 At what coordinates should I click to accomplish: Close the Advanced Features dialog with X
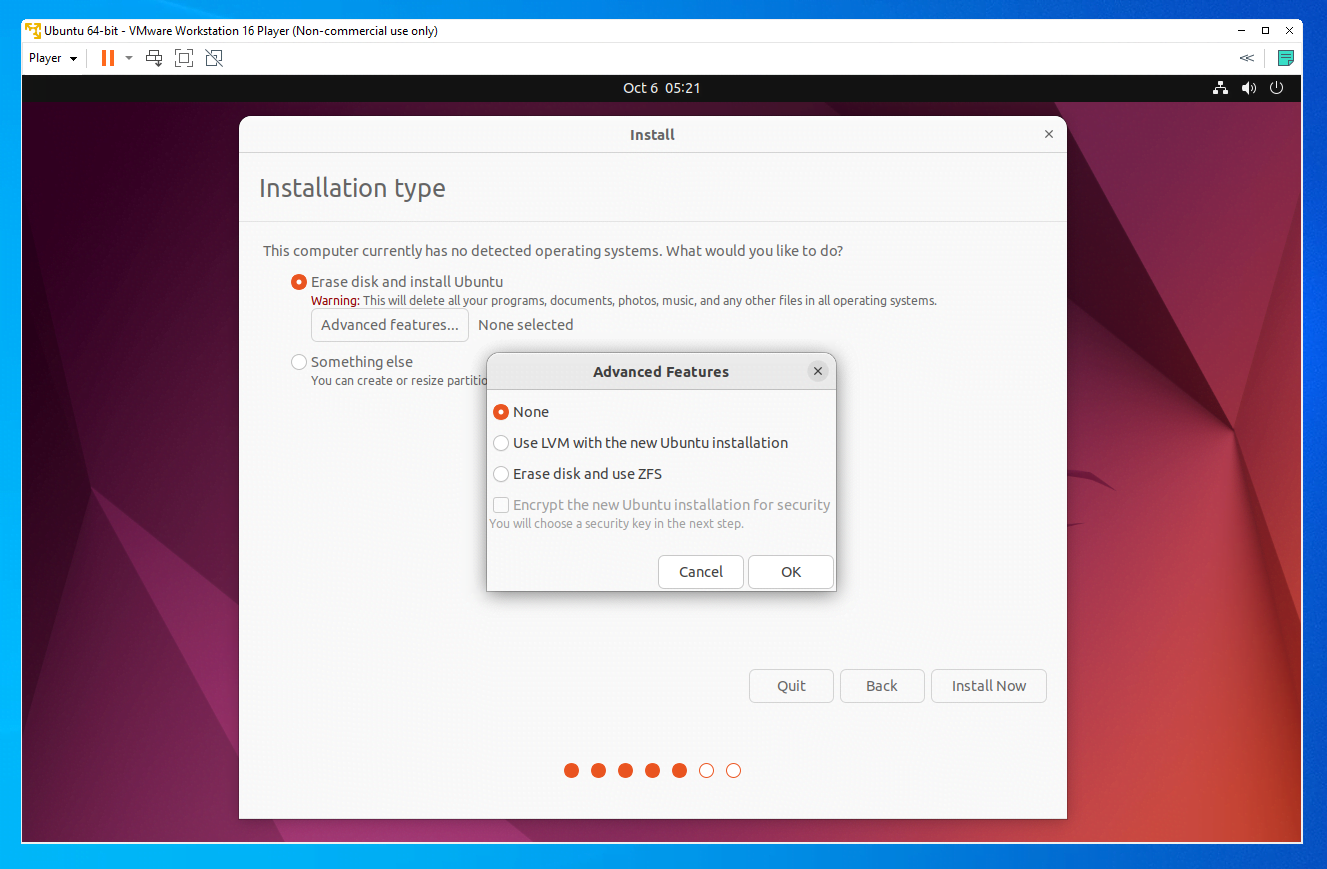[x=818, y=371]
